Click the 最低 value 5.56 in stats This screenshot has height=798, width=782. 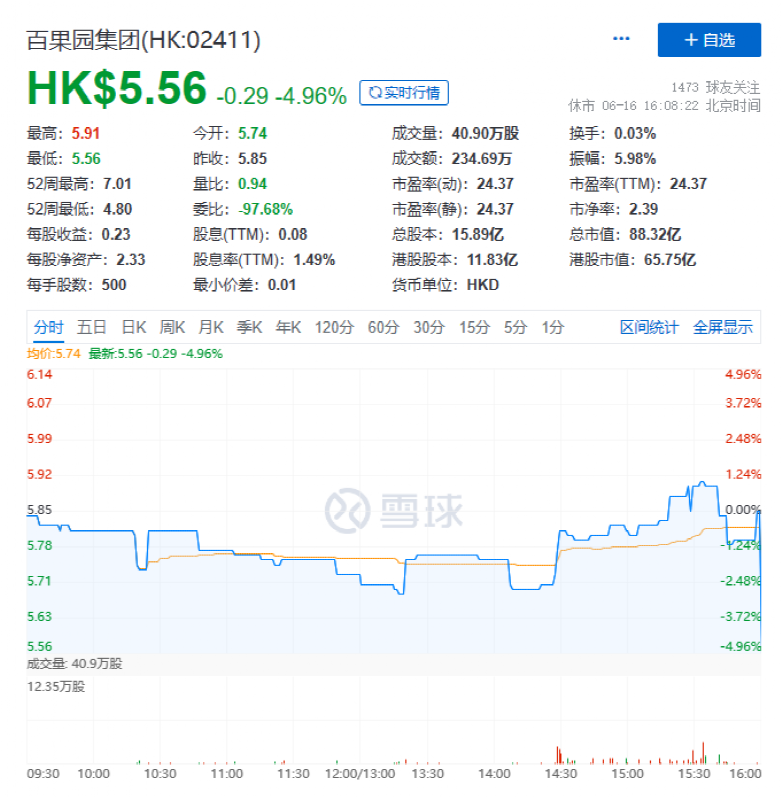[x=86, y=159]
